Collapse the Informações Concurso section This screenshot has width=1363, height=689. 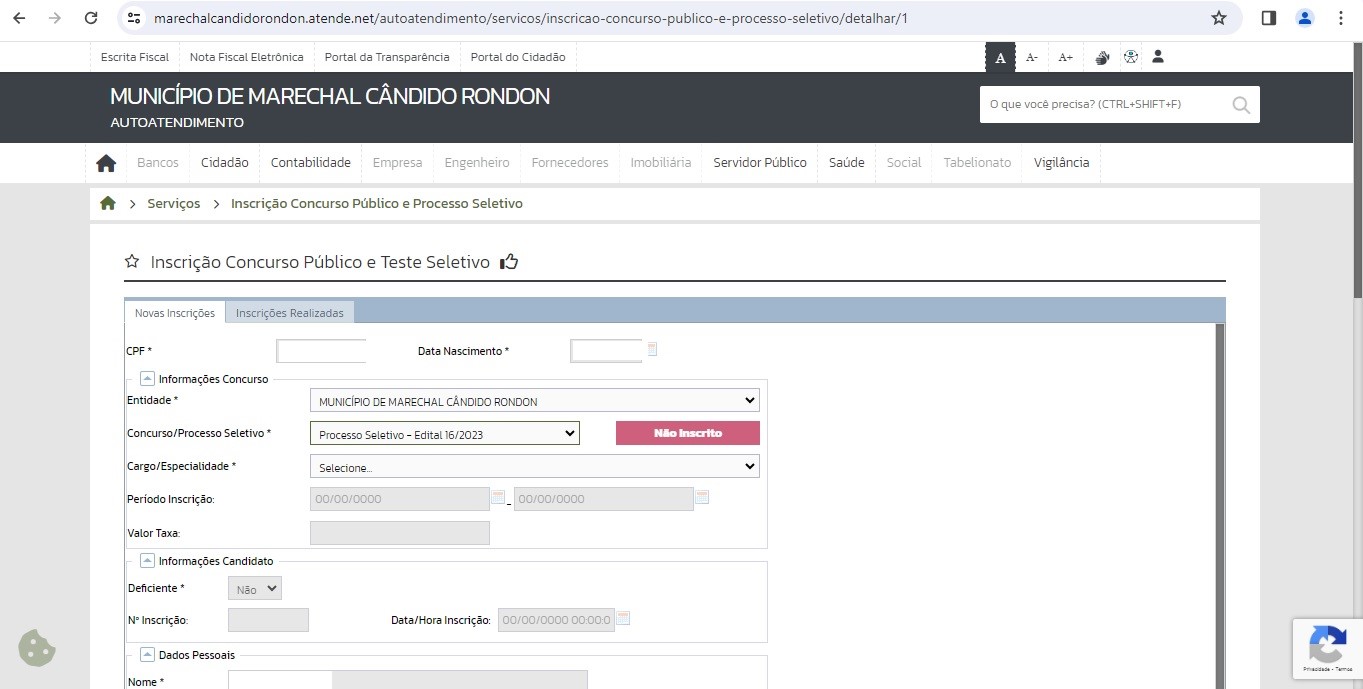tap(147, 379)
